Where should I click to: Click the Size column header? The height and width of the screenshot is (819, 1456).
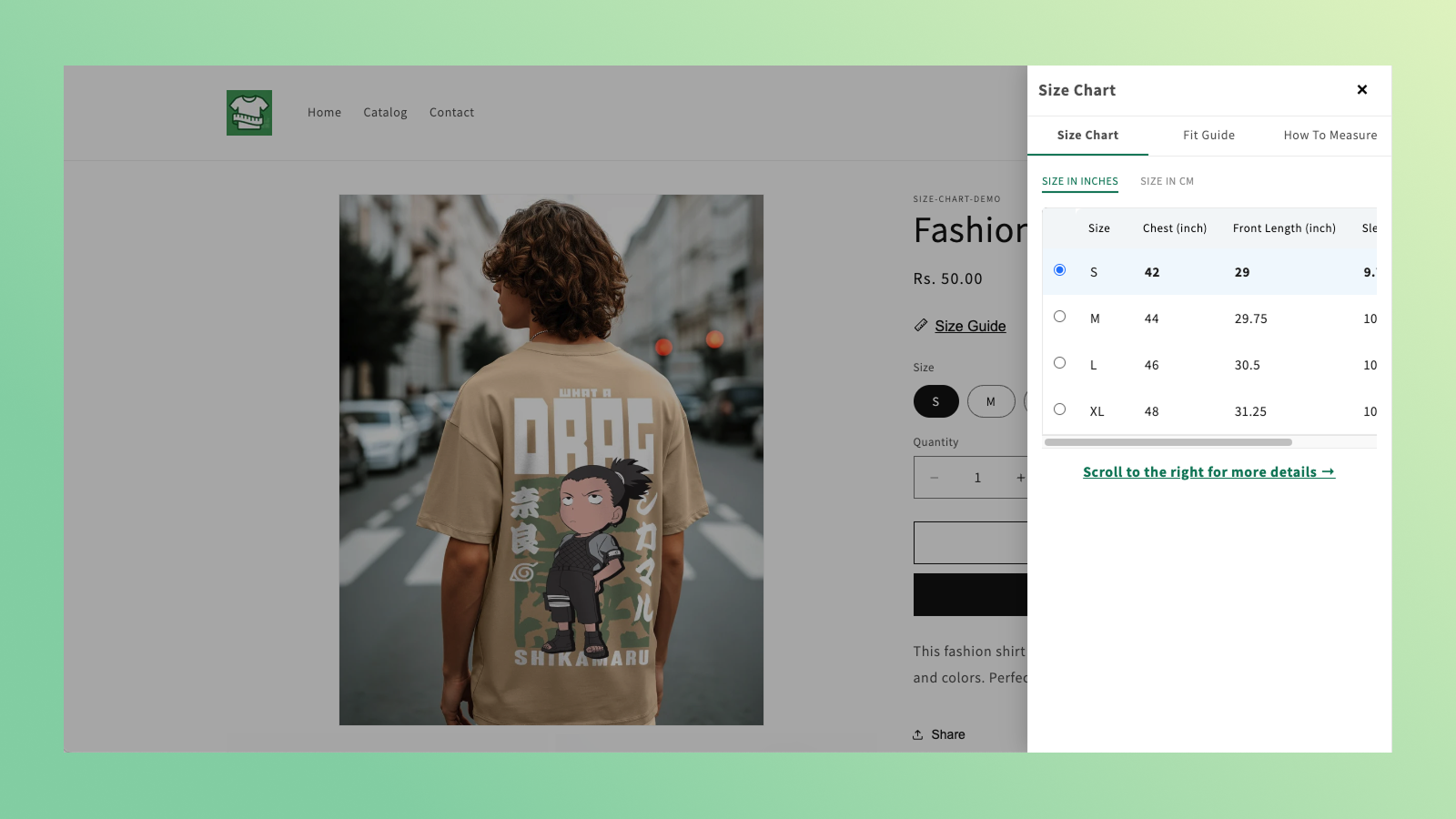[x=1099, y=228]
